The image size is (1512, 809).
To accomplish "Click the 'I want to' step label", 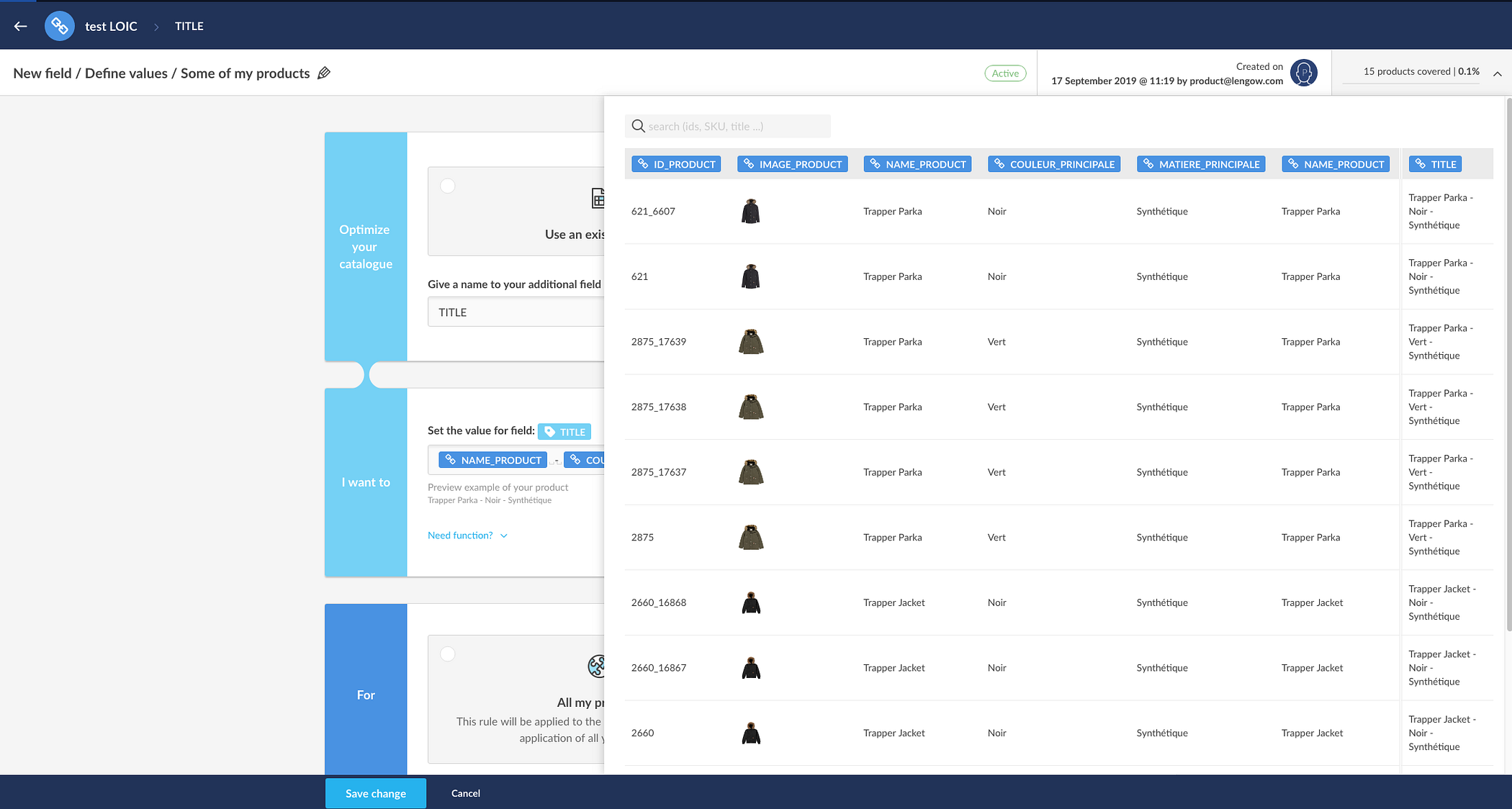I will coord(366,482).
